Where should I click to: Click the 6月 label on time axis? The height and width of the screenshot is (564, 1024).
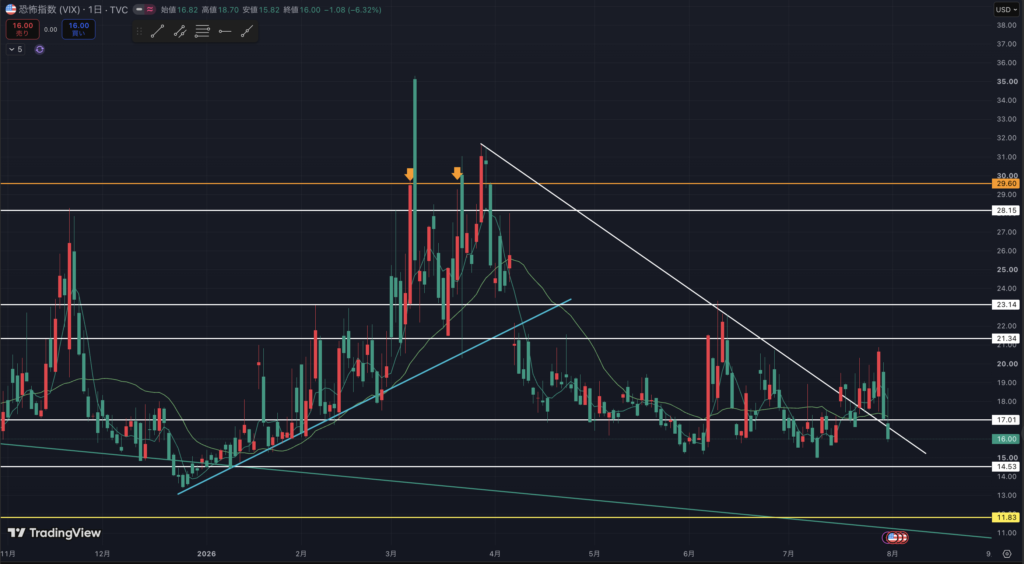tap(689, 554)
